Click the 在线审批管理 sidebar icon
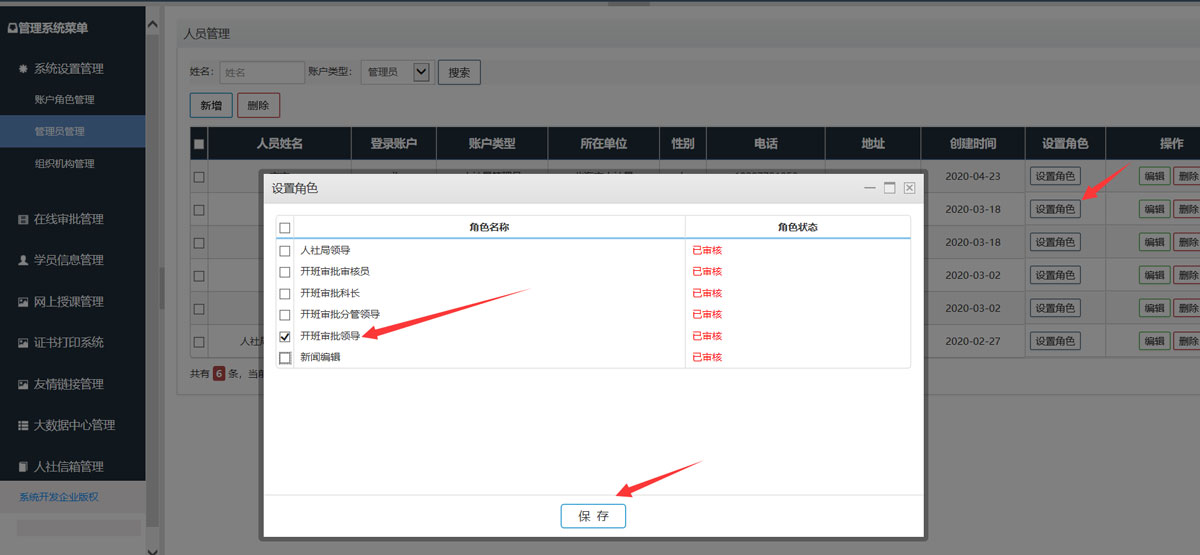 pos(23,219)
